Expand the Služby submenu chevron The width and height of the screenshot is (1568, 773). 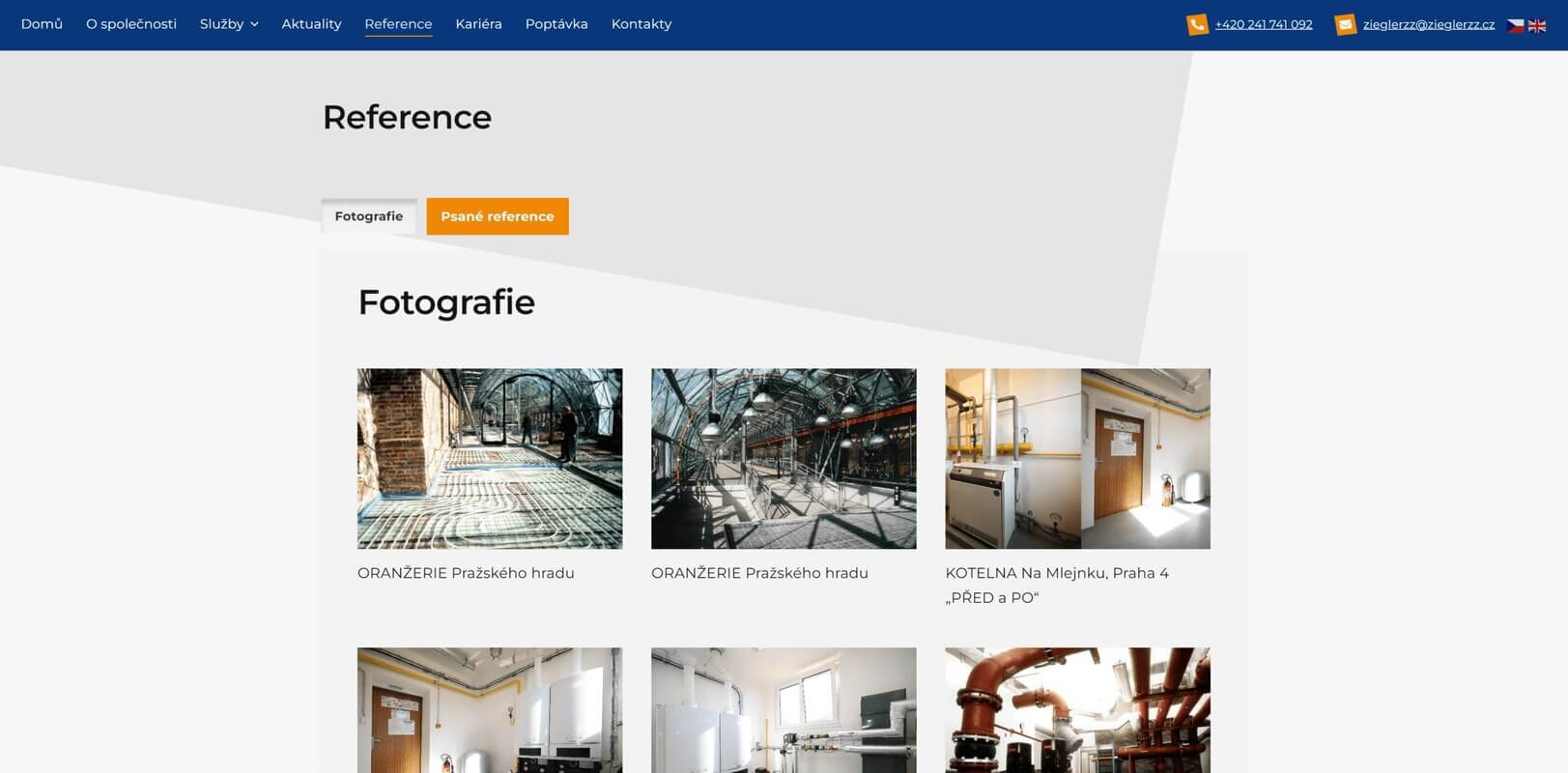[254, 24]
